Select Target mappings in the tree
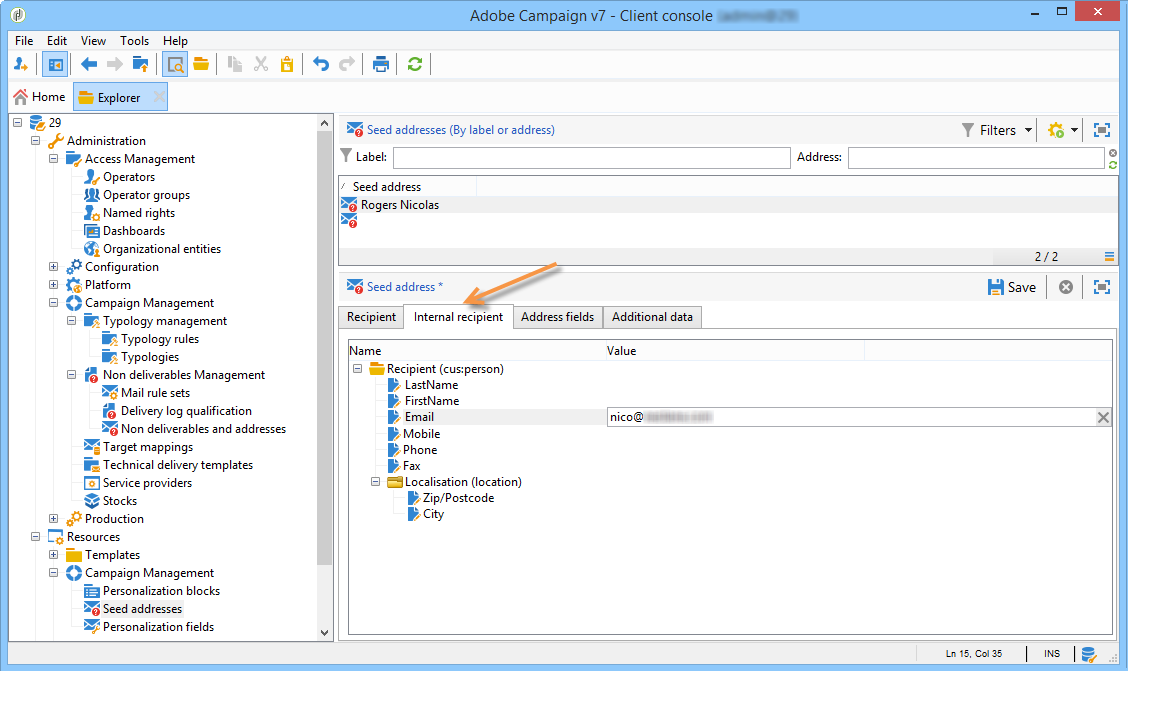The height and width of the screenshot is (708, 1162). pos(147,447)
